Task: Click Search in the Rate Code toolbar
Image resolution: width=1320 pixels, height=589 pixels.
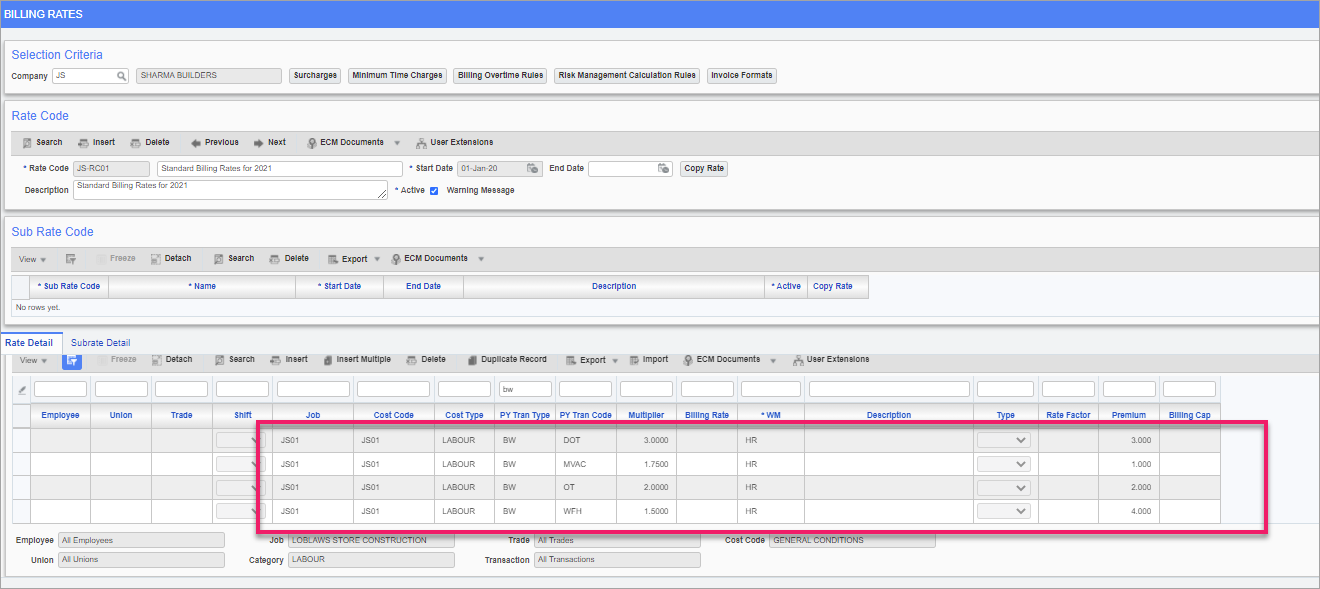Action: pyautogui.click(x=42, y=142)
